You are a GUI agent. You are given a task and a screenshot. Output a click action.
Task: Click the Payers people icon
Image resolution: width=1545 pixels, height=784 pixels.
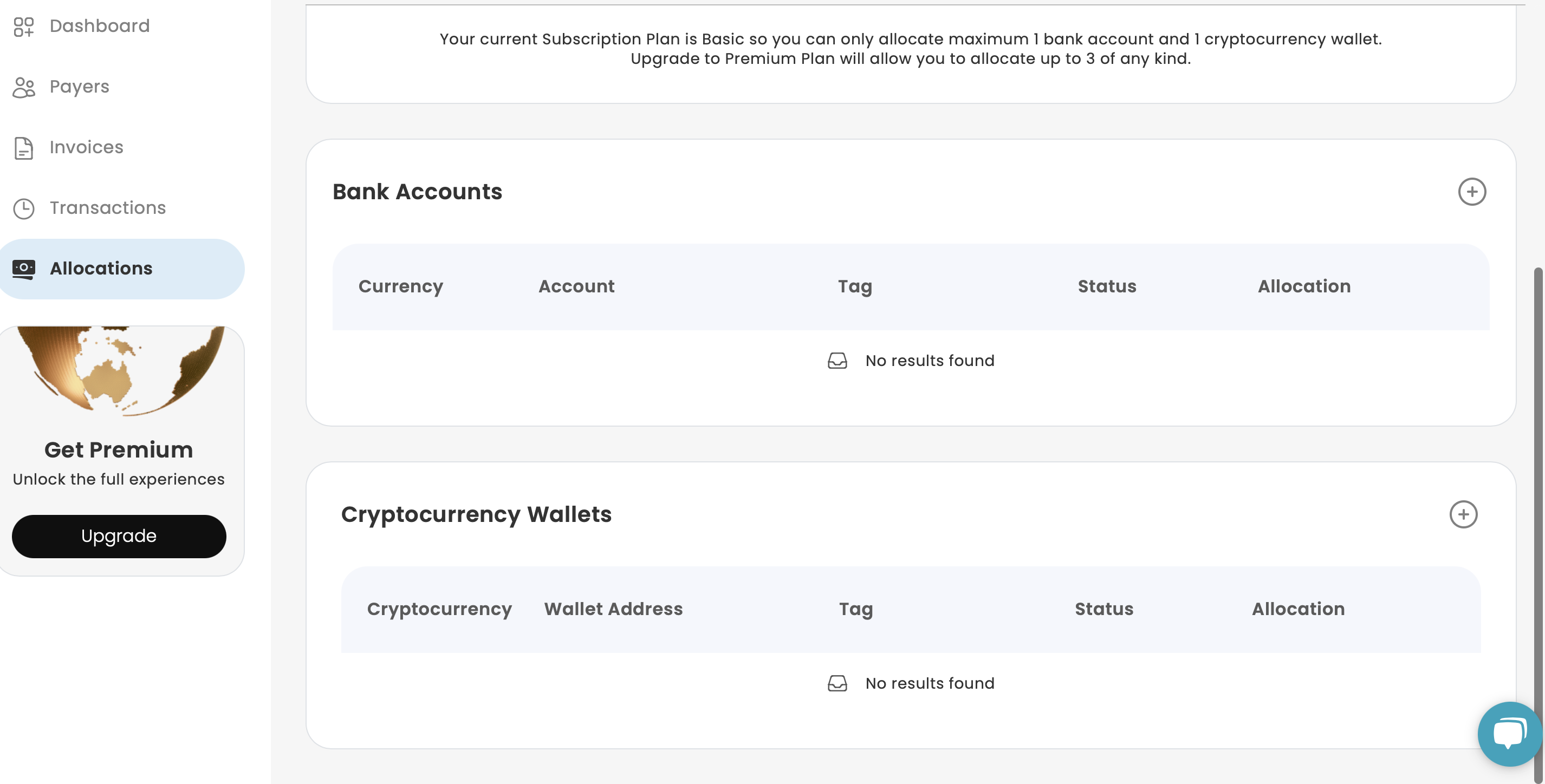[x=23, y=88]
